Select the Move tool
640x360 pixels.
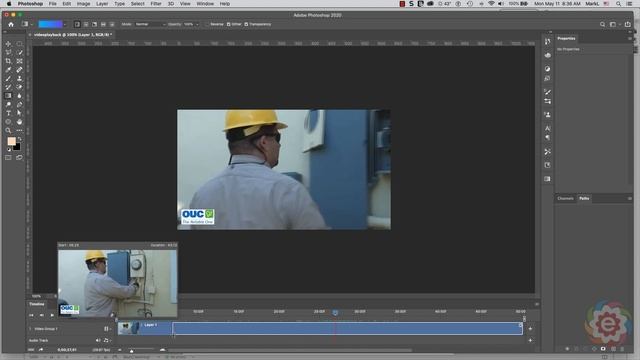[x=8, y=44]
